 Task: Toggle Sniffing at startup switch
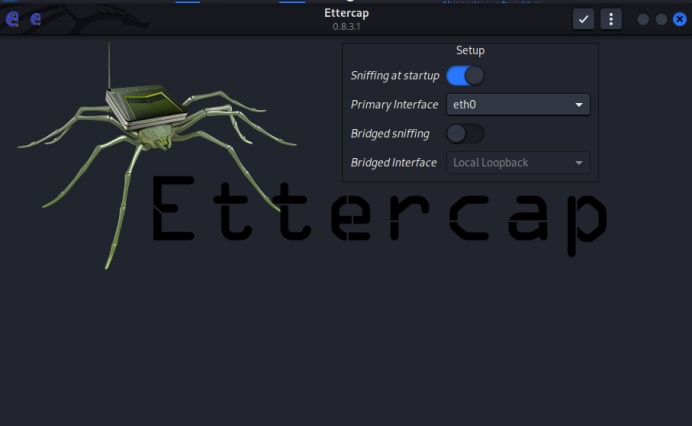pyautogui.click(x=465, y=76)
